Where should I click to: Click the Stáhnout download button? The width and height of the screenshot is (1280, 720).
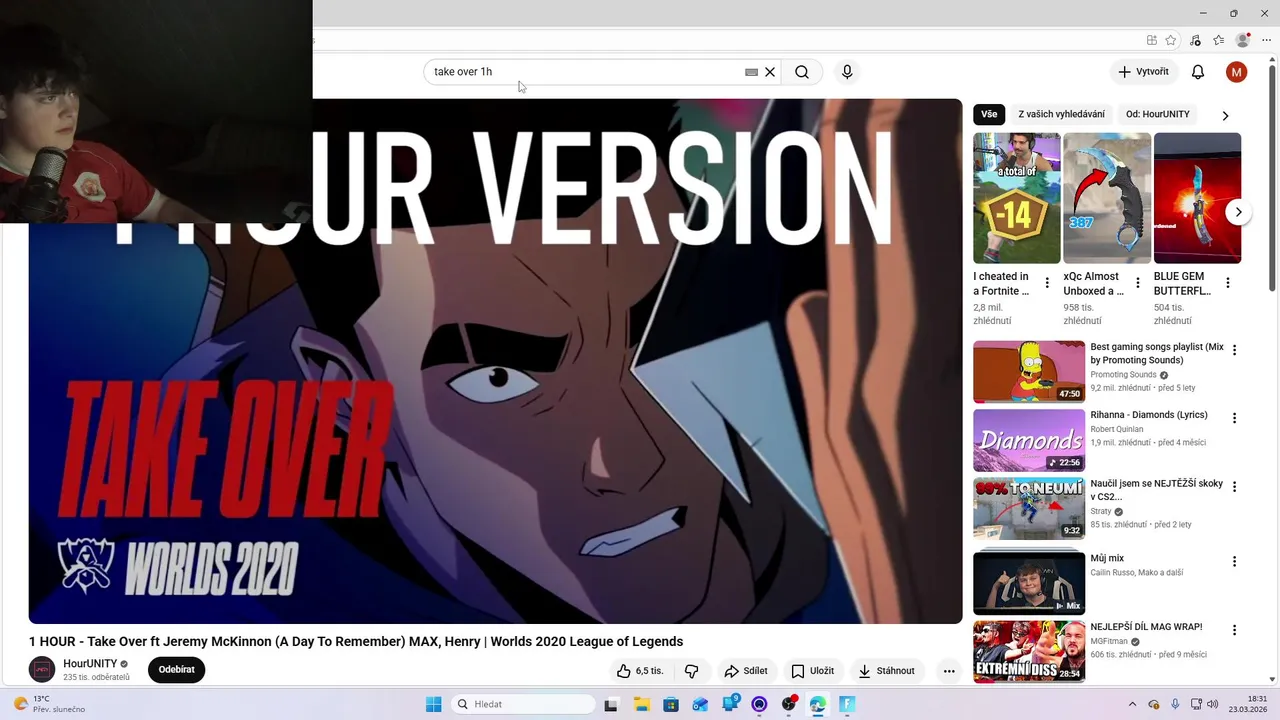tap(886, 671)
